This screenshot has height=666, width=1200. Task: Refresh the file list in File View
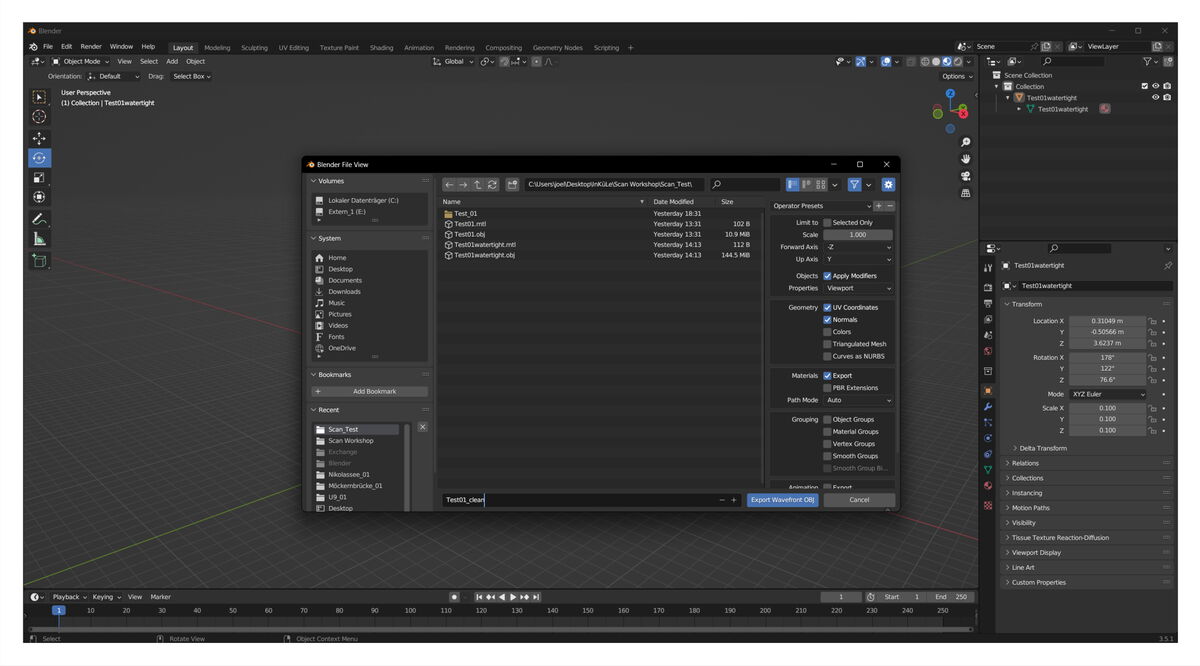492,185
